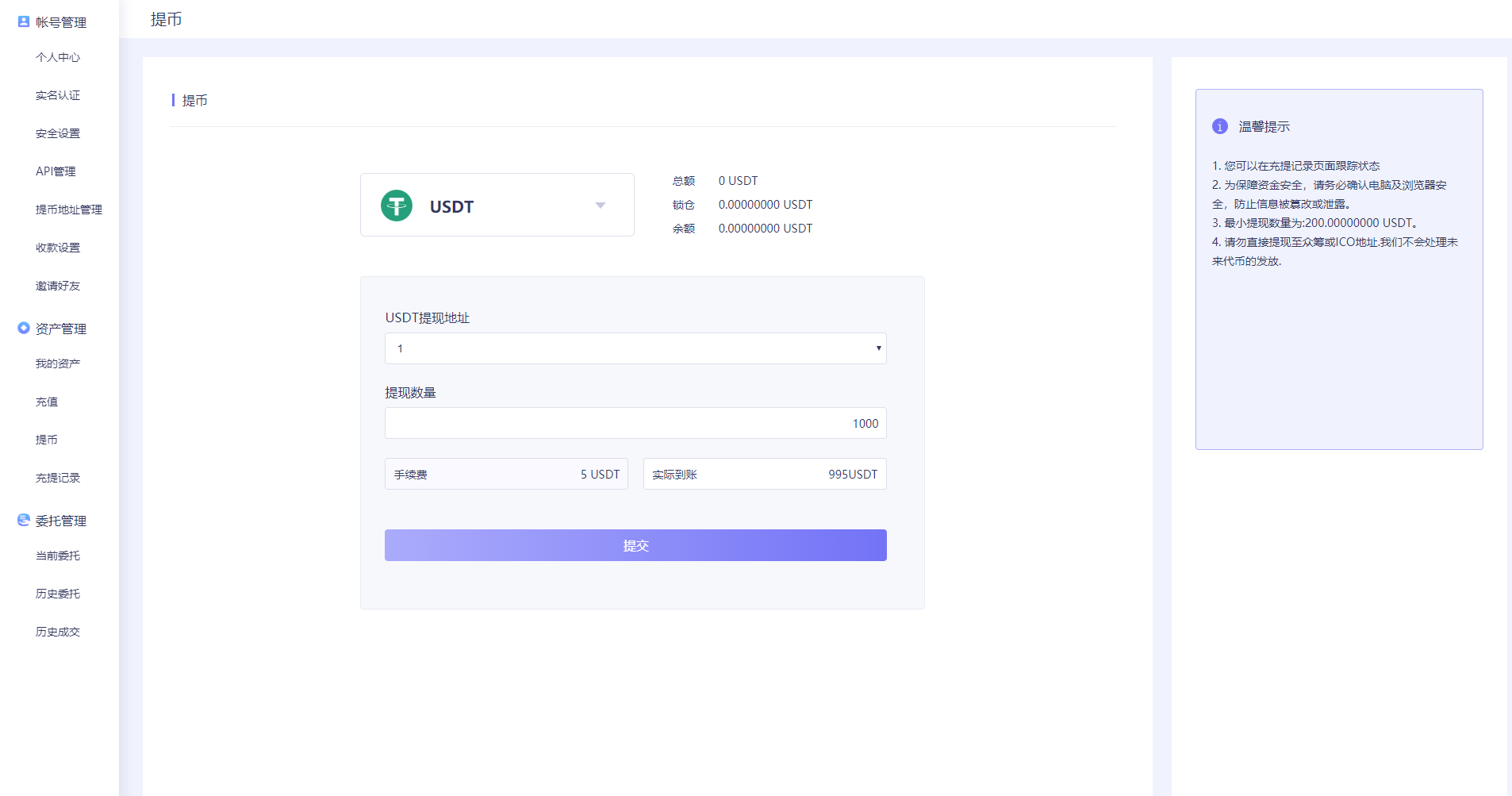
Task: Open the USDT coin selector dropdown arrow
Action: coord(601,206)
